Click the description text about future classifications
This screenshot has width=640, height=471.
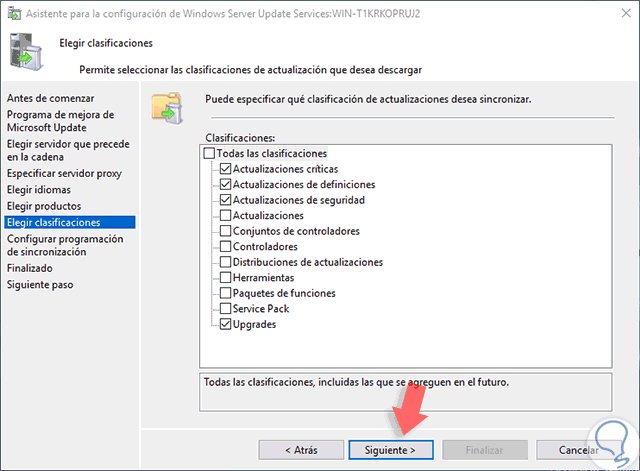356,382
